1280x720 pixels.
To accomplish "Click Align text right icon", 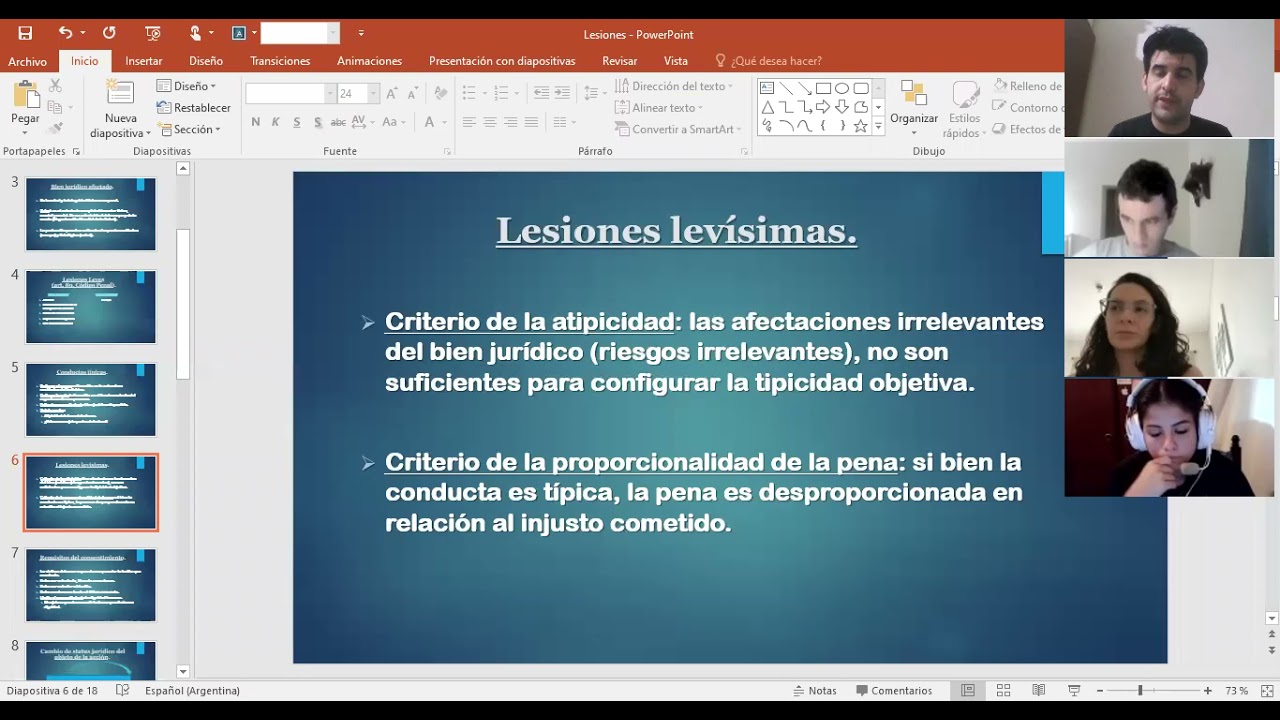I will coord(511,122).
